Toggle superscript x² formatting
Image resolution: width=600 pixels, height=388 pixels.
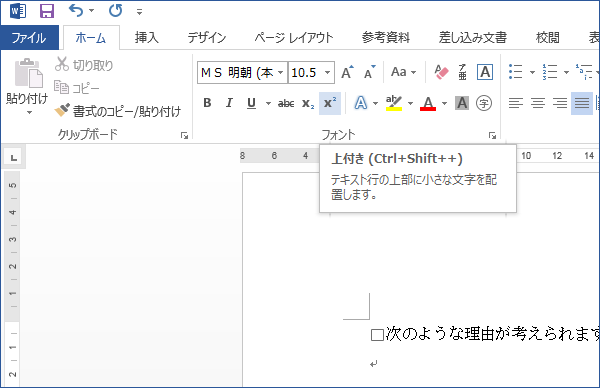pos(330,103)
